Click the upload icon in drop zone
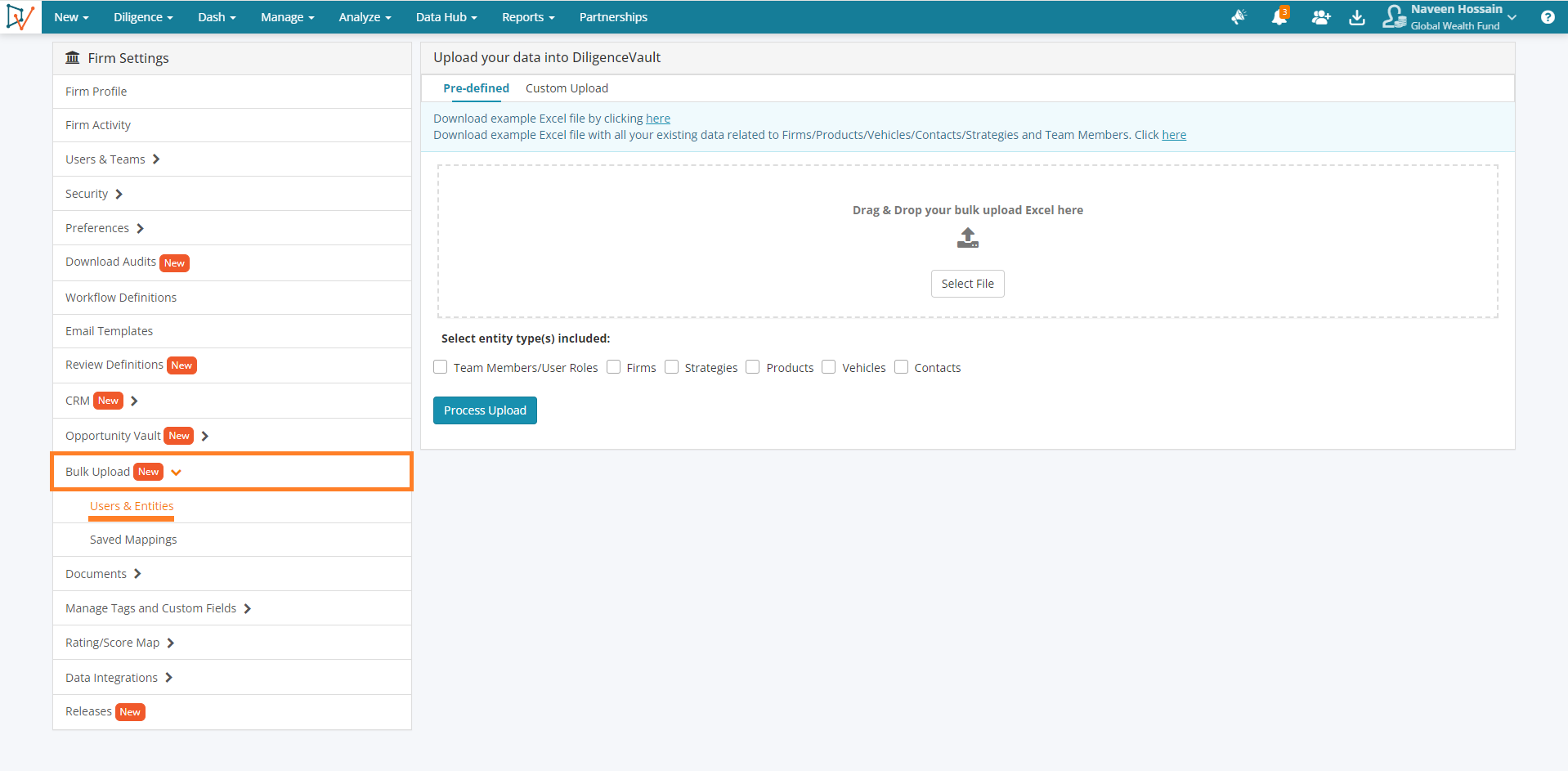The height and width of the screenshot is (771, 1568). (968, 238)
